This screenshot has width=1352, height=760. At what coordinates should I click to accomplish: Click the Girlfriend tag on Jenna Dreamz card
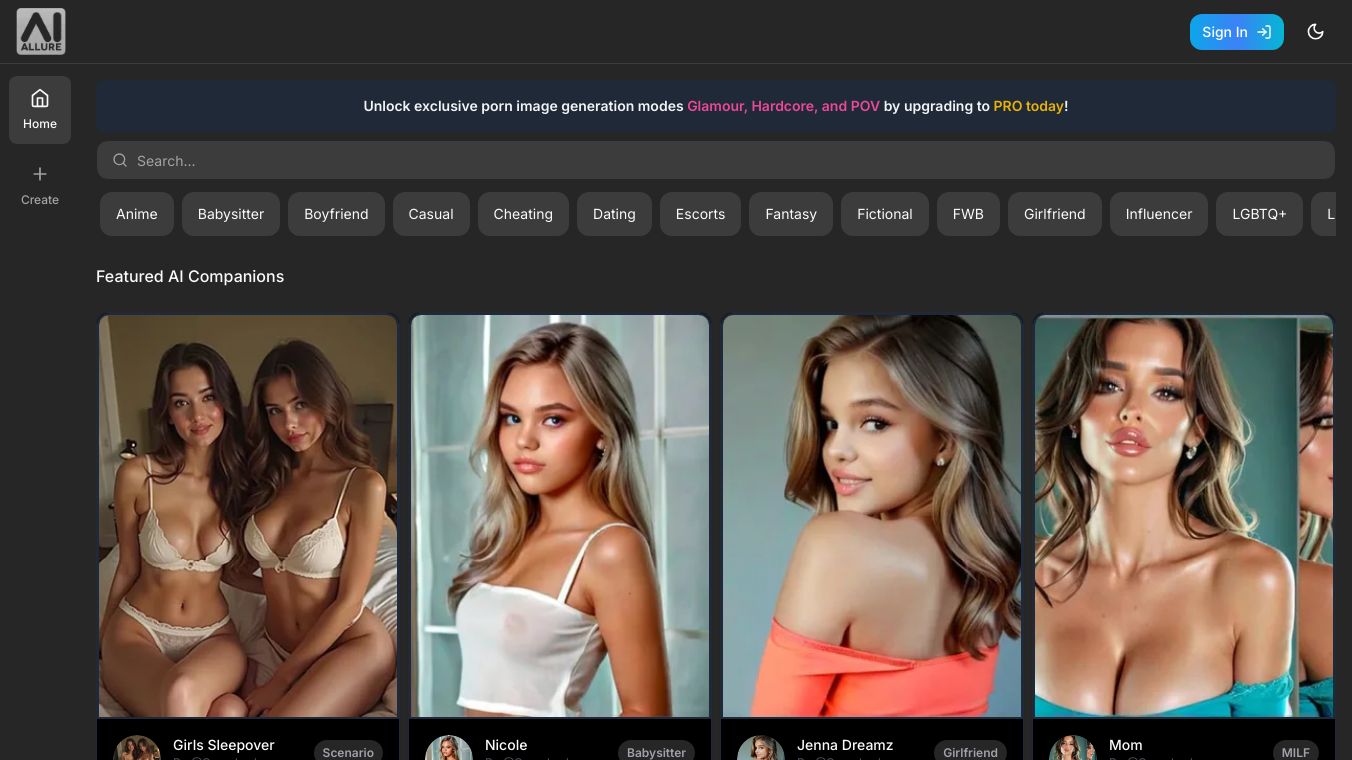click(971, 751)
